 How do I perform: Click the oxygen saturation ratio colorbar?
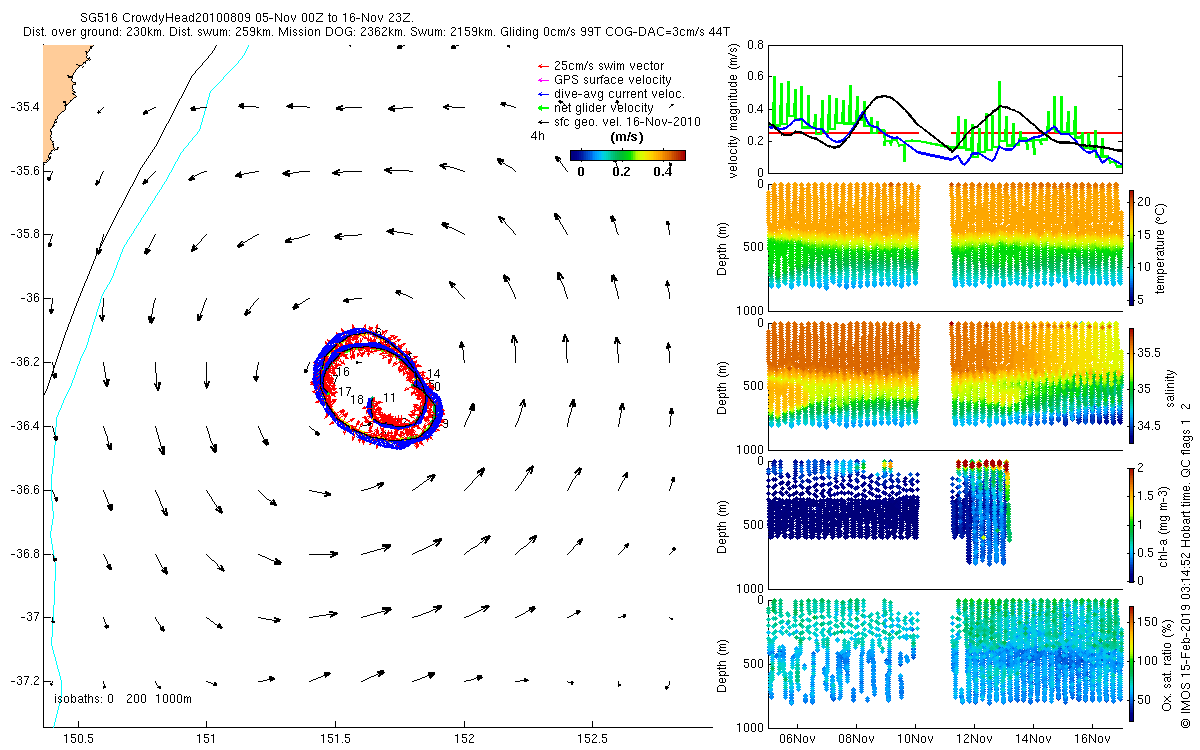[1131, 663]
